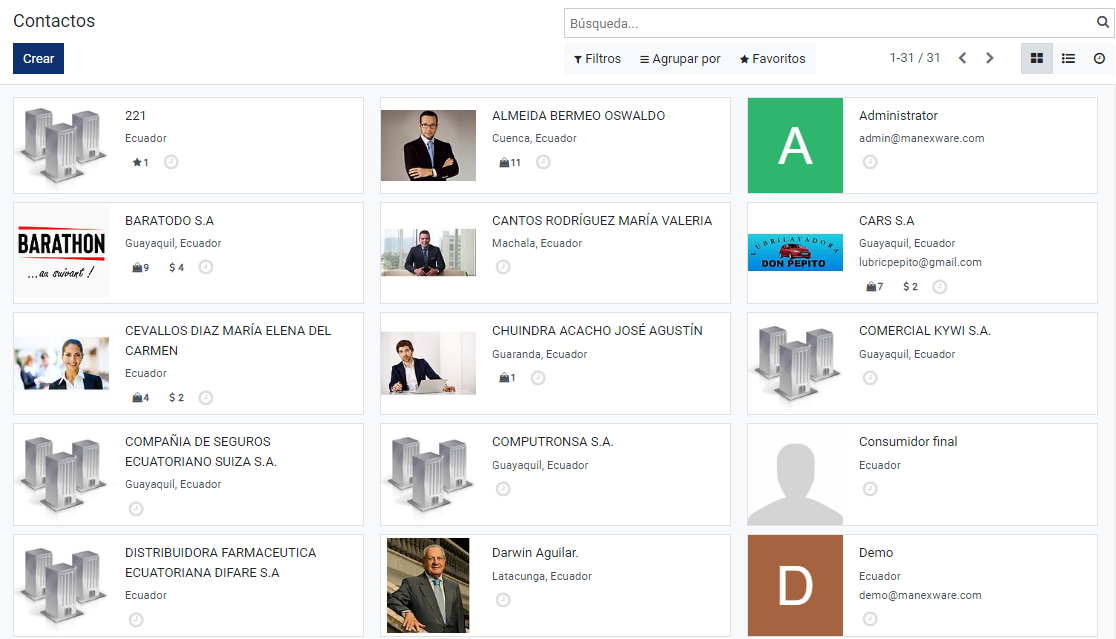The width and height of the screenshot is (1116, 639).
Task: Go to next page arrow
Action: (989, 58)
